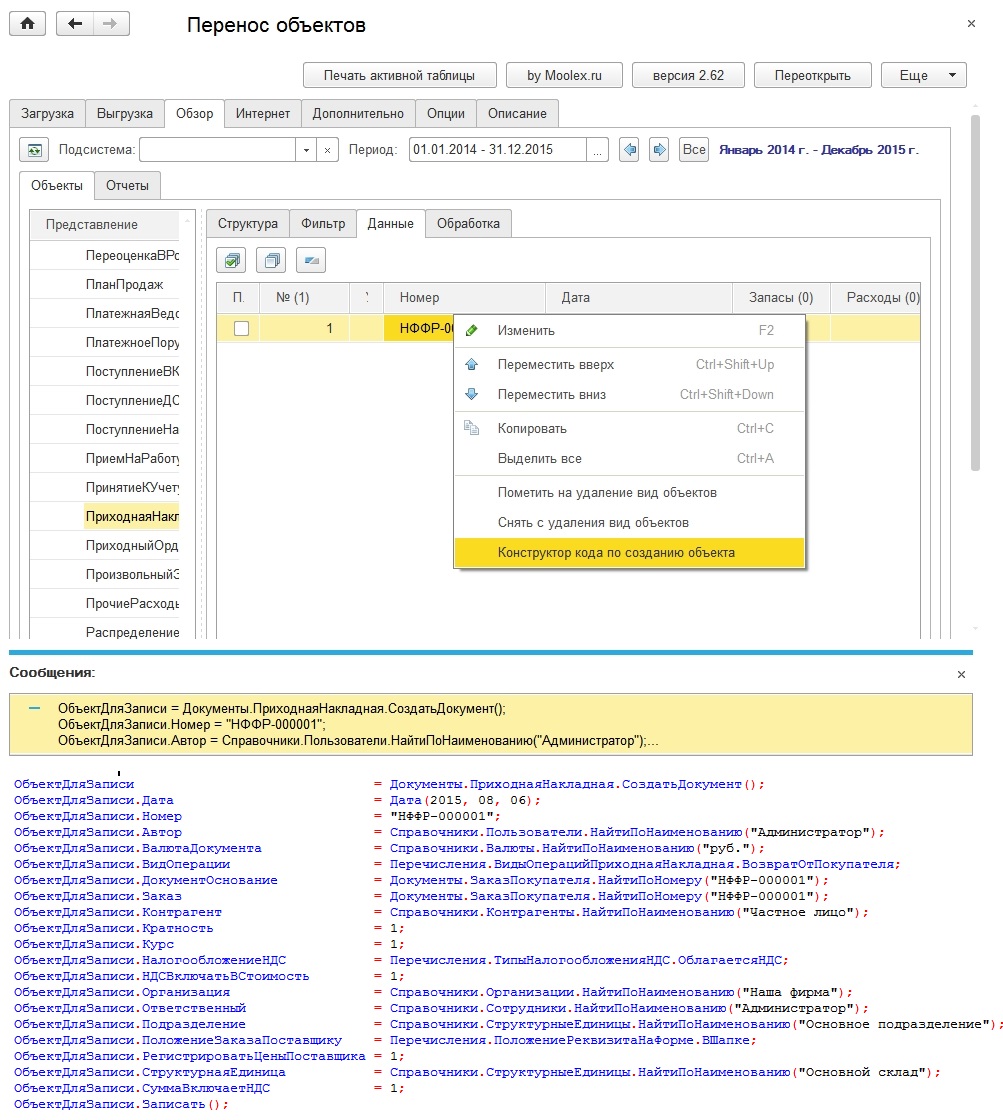The width and height of the screenshot is (1003, 1120).
Task: Select the ПланПродаж row in the list
Action: click(105, 285)
